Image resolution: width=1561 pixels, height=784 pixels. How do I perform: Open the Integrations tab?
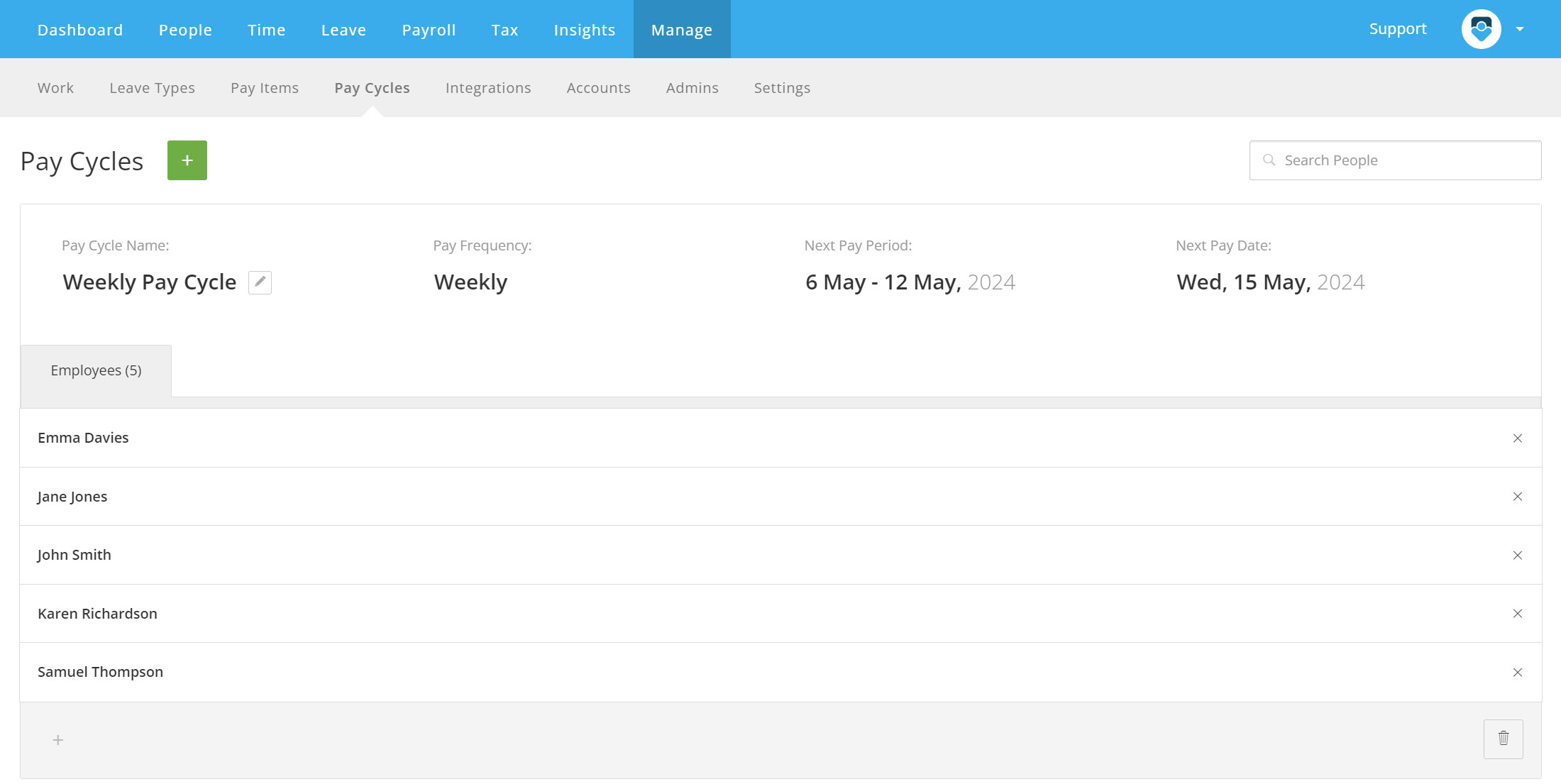click(488, 88)
